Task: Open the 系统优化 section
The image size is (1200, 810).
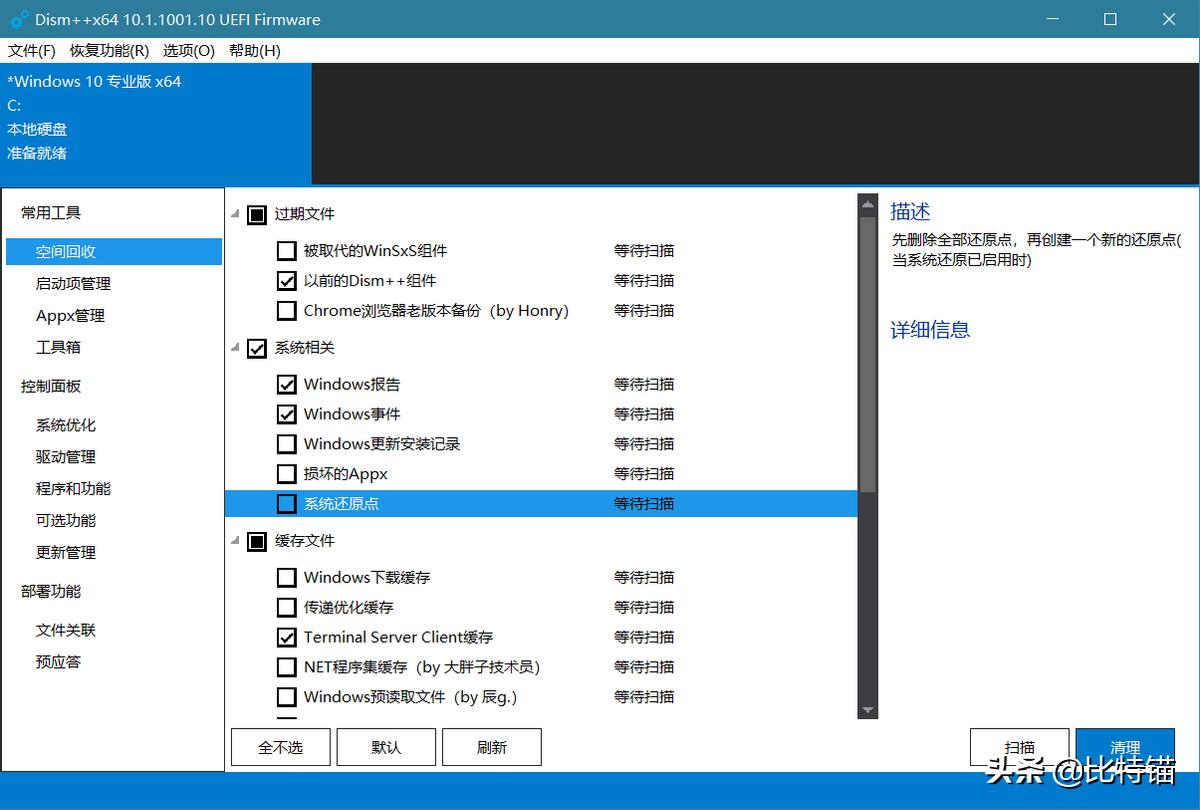Action: pyautogui.click(x=66, y=424)
